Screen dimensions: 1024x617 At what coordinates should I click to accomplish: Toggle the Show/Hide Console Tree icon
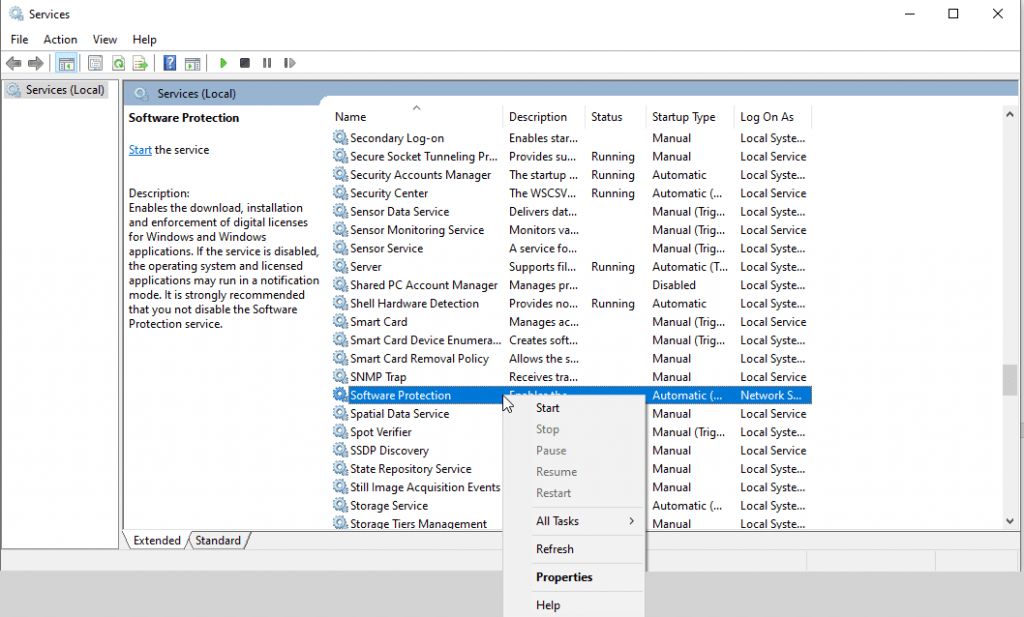click(66, 63)
